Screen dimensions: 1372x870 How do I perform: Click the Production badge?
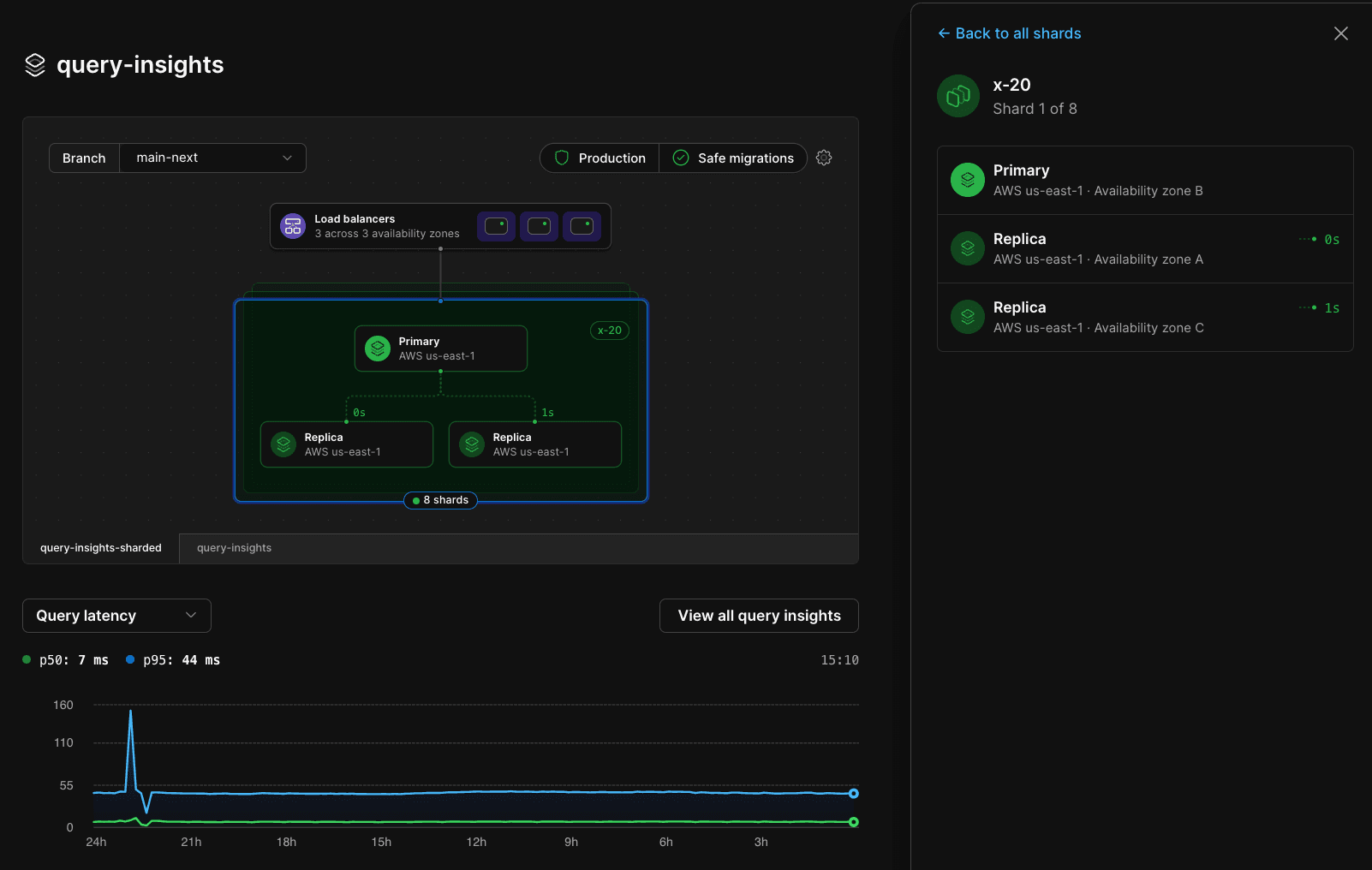coord(600,158)
